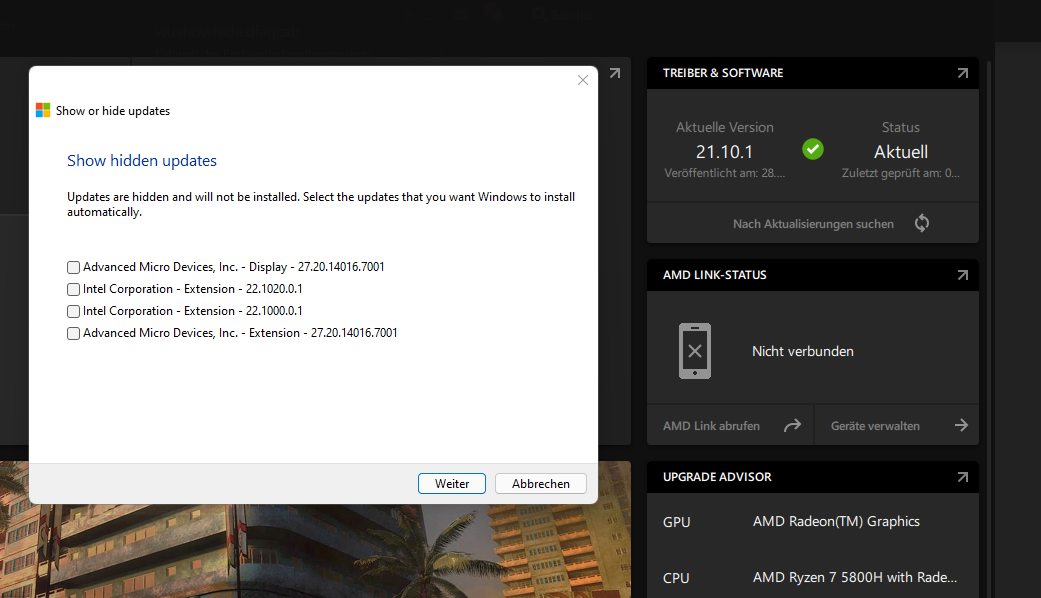Close the Show or hide updates dialog
This screenshot has height=598, width=1041.
[583, 80]
